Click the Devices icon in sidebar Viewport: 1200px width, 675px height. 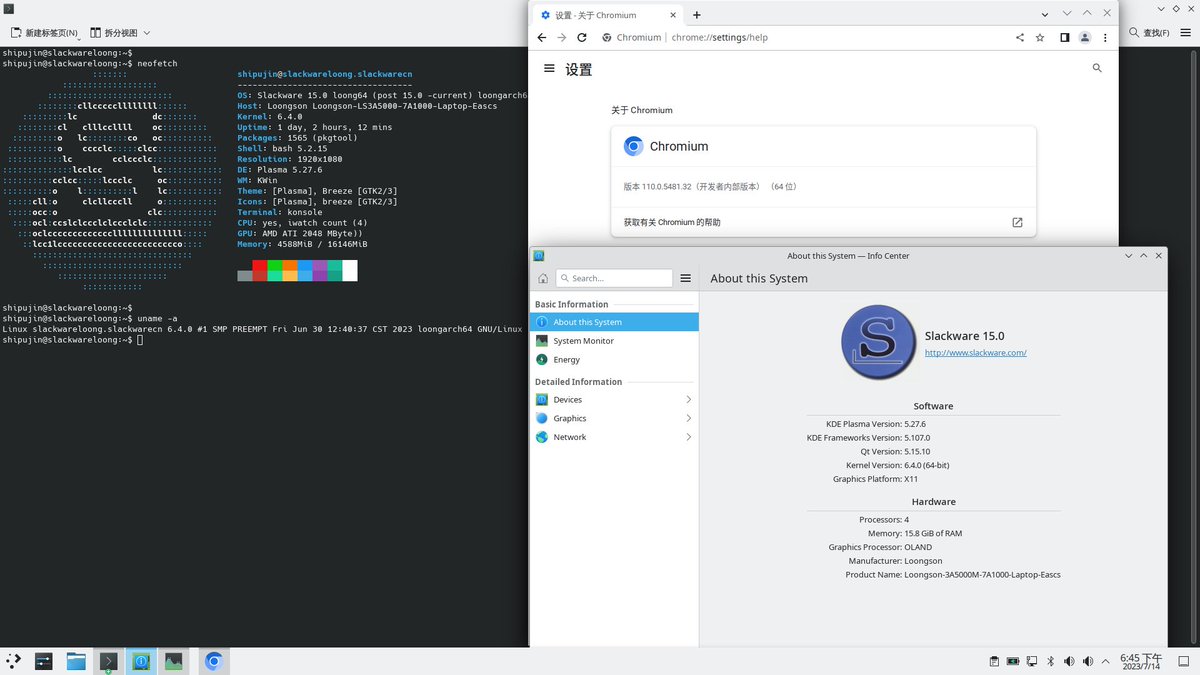[542, 400]
